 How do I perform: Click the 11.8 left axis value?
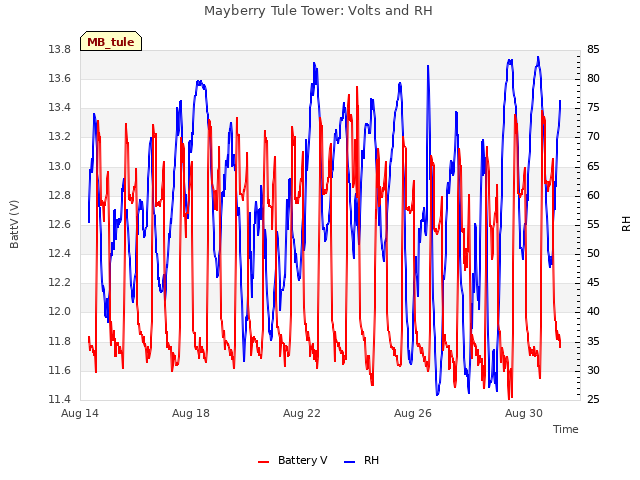pos(60,341)
